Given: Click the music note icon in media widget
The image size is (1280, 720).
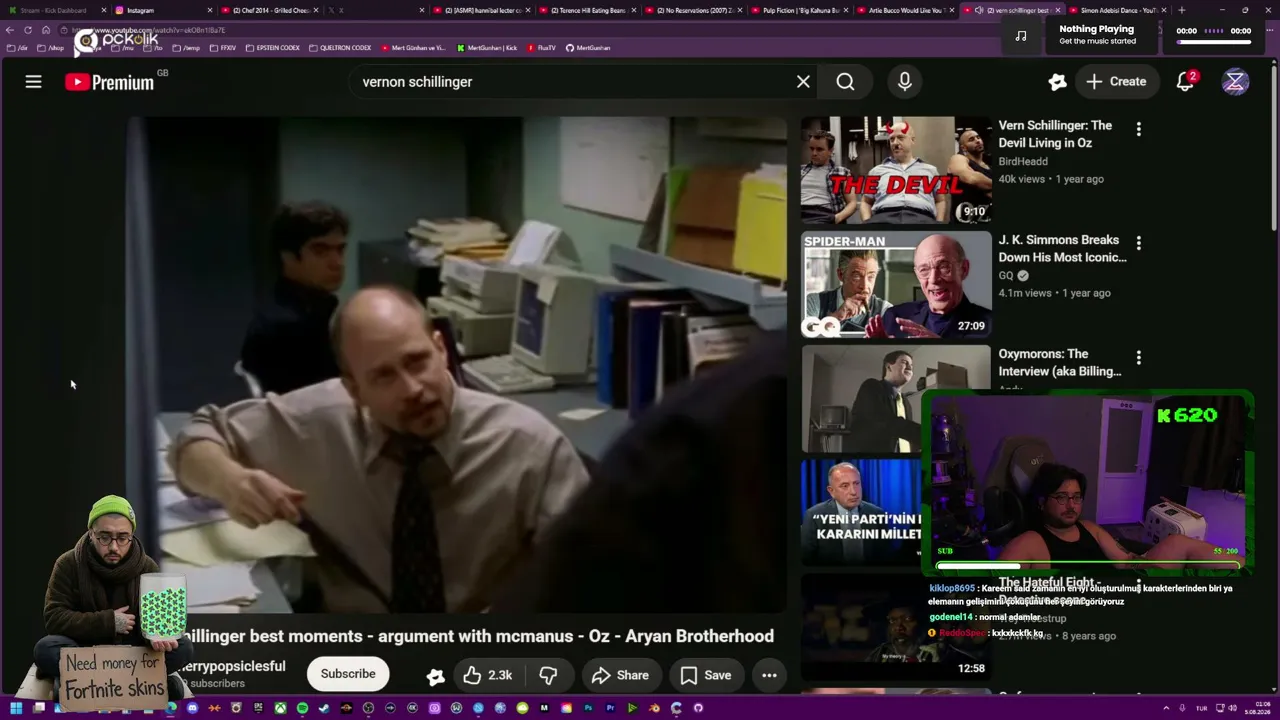Looking at the screenshot, I should 1021,35.
